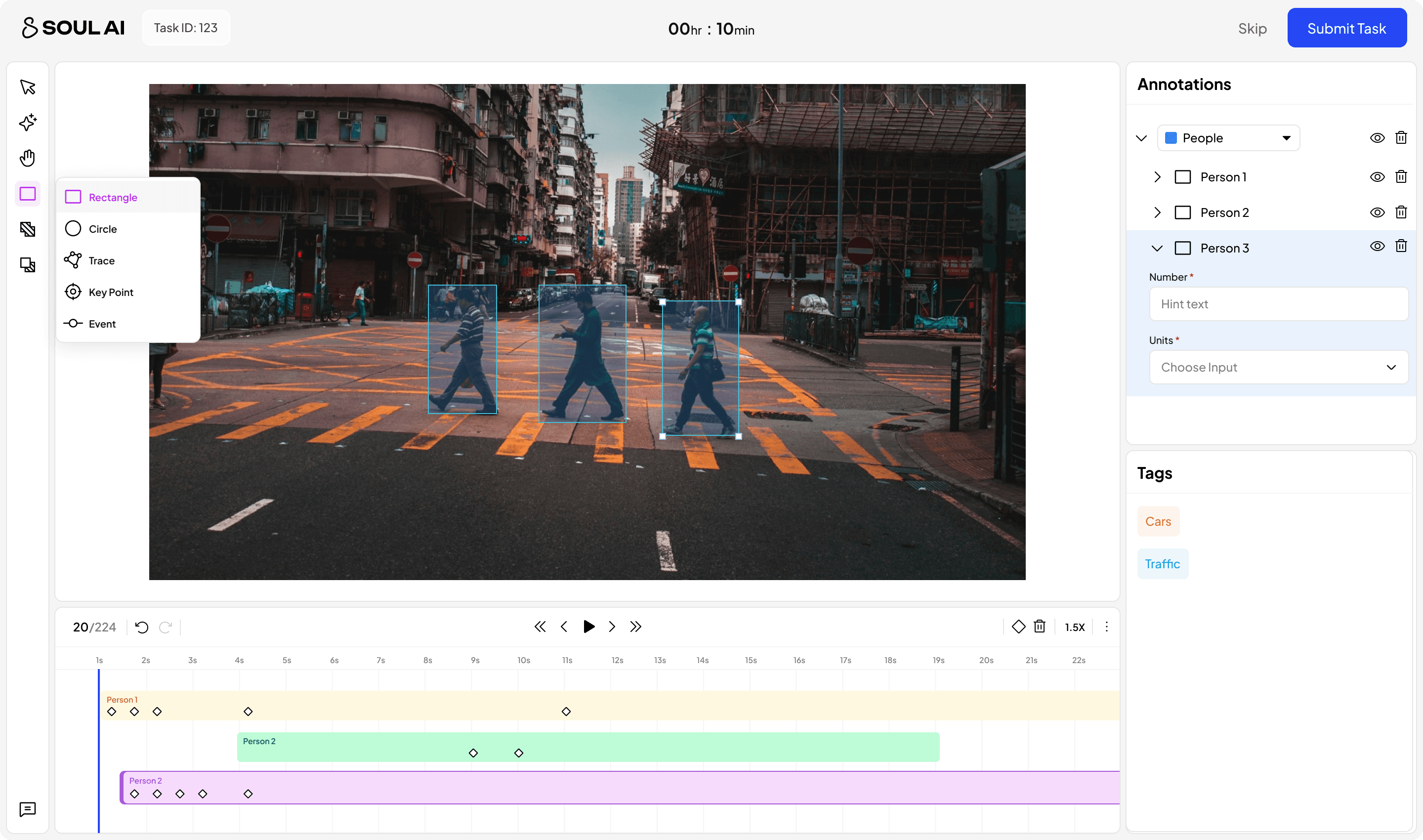Click the Submit Task button
Screen dimensions: 1423x840
[x=1346, y=28]
